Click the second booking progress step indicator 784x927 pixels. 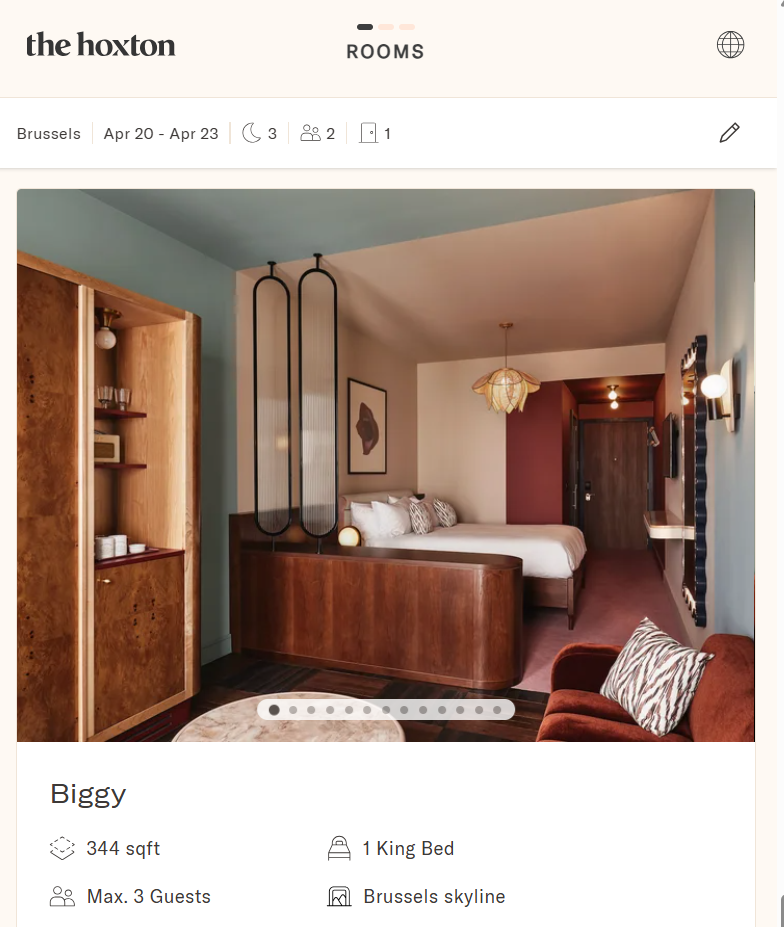[x=386, y=27]
